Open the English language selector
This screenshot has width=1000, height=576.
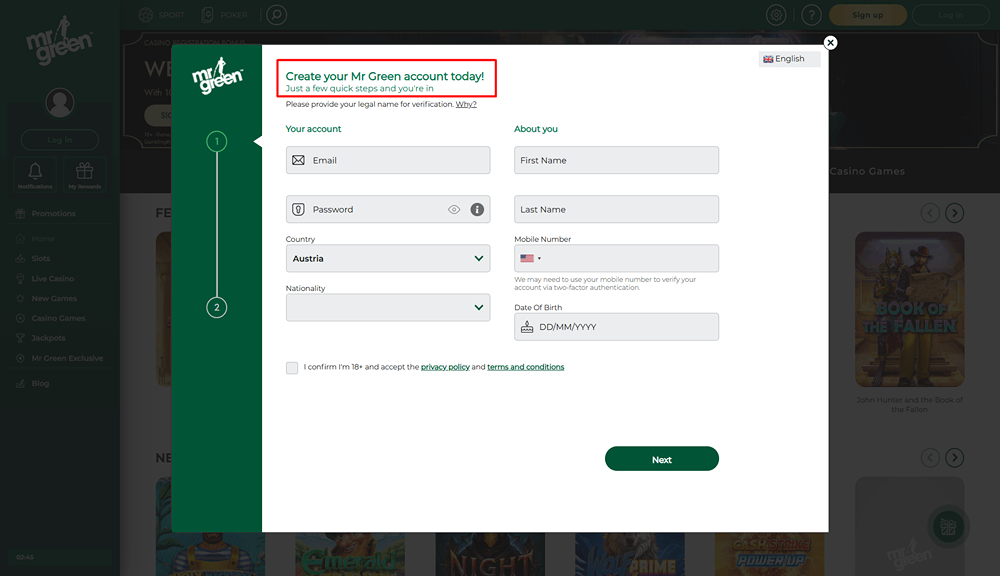(x=789, y=59)
